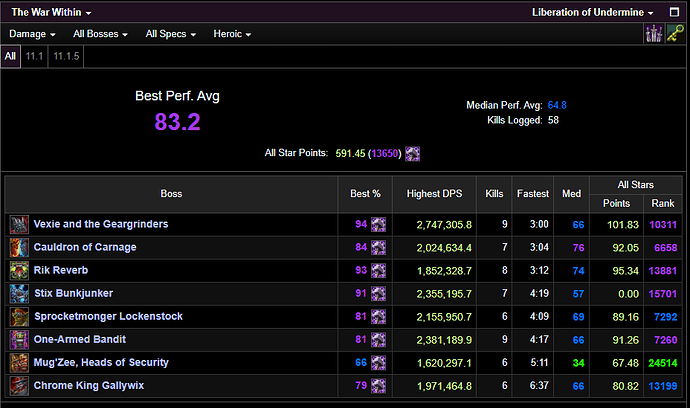Open The War Within expansion dropdown
The image size is (690, 408).
point(51,12)
